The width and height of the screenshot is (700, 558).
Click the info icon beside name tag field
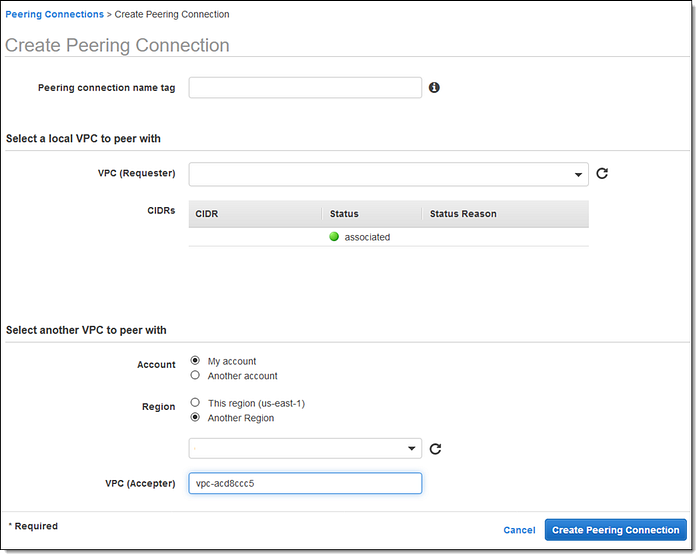pyautogui.click(x=434, y=88)
